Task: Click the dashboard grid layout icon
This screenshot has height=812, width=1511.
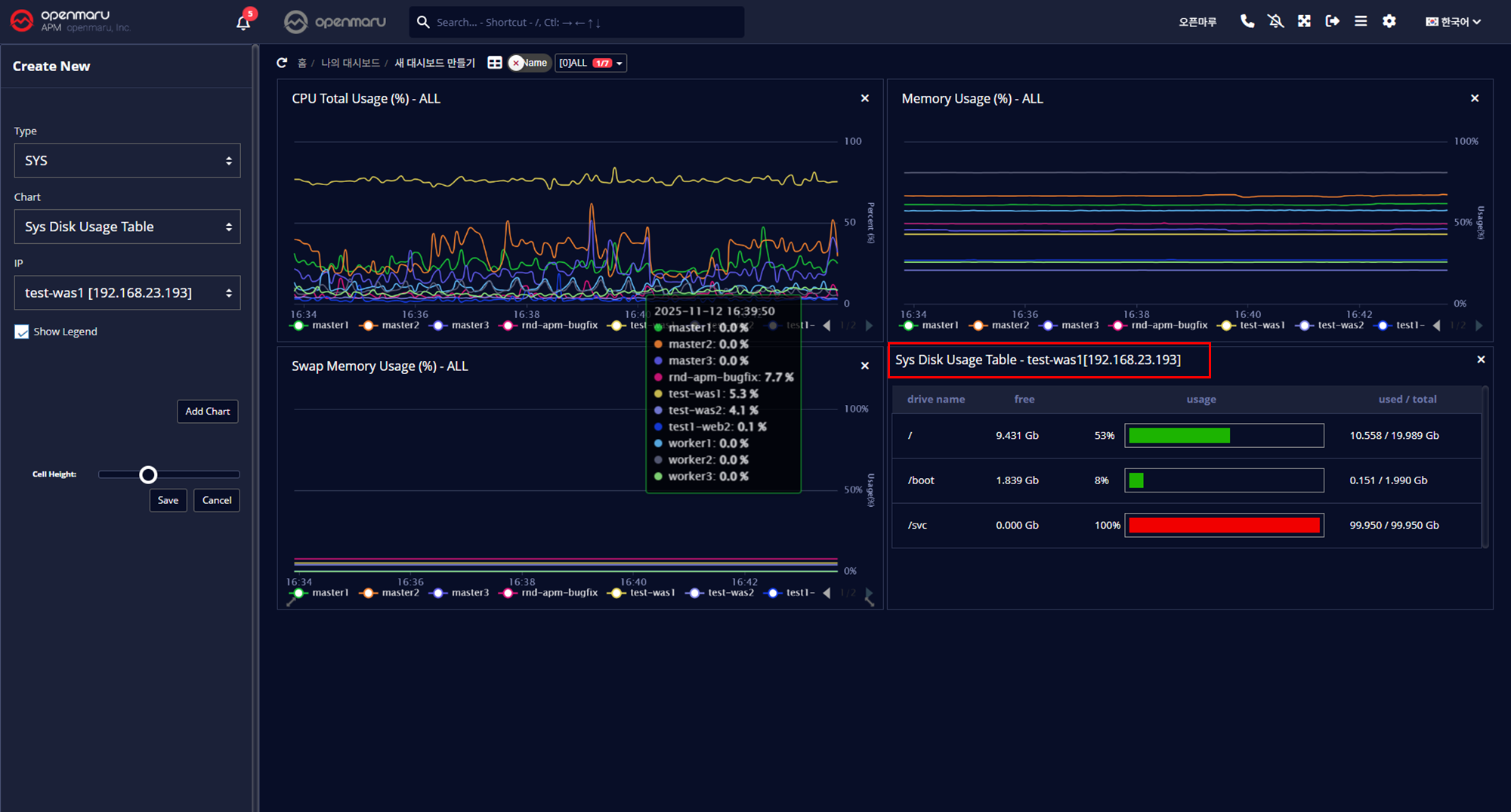Action: pyautogui.click(x=495, y=63)
